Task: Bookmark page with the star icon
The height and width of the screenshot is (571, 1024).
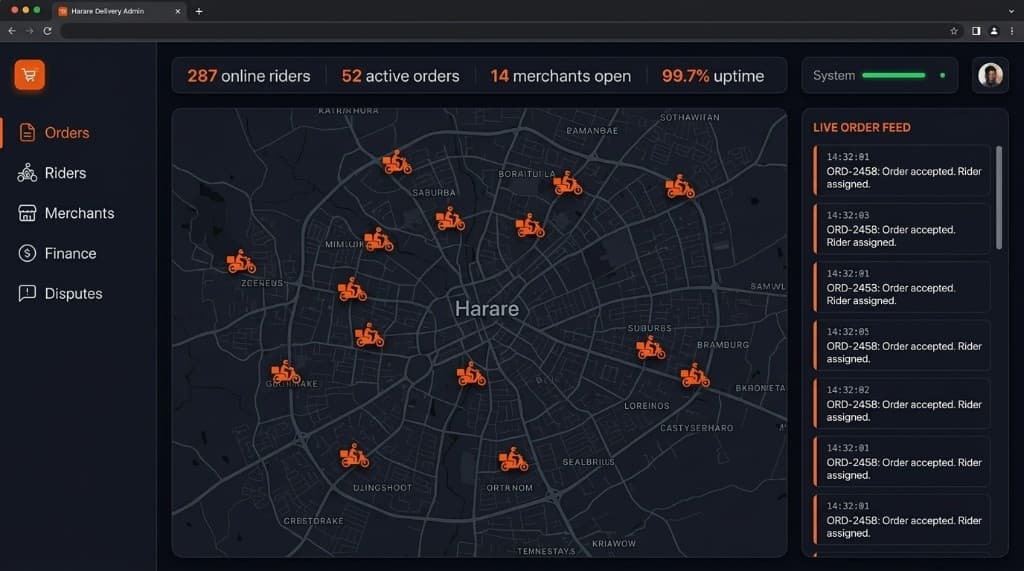Action: tap(953, 31)
